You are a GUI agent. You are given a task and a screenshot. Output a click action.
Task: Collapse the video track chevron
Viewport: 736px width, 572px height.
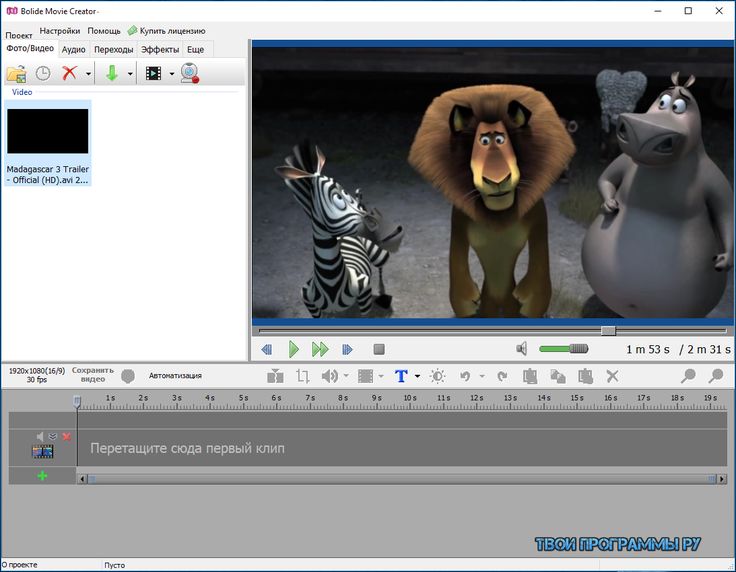pyautogui.click(x=53, y=436)
